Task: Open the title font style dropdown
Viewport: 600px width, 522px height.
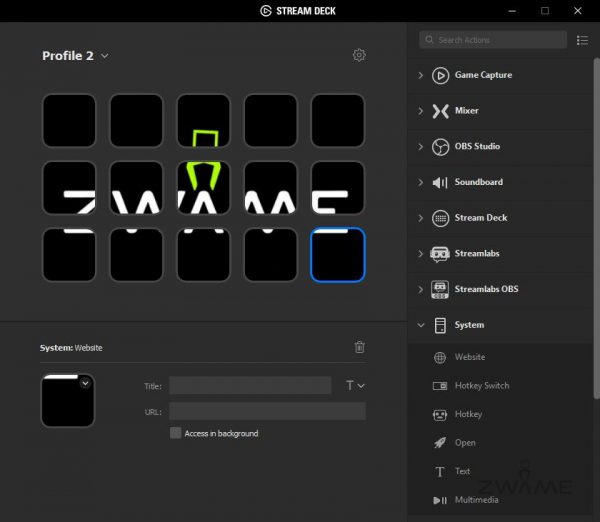Action: coord(355,385)
